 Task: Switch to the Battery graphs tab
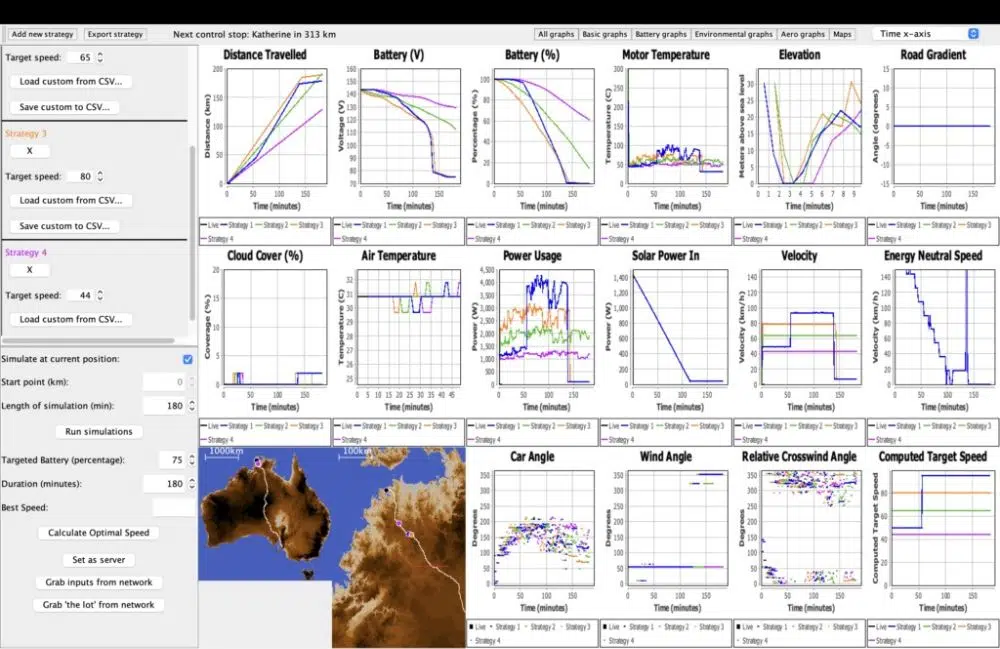(660, 34)
